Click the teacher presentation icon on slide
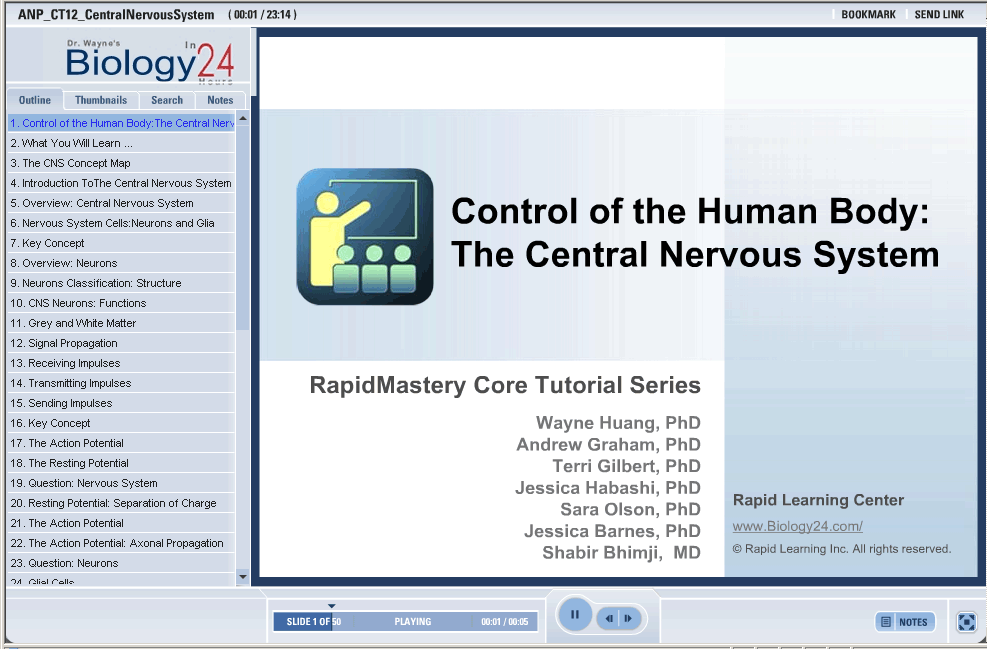The width and height of the screenshot is (987, 649). coord(365,237)
